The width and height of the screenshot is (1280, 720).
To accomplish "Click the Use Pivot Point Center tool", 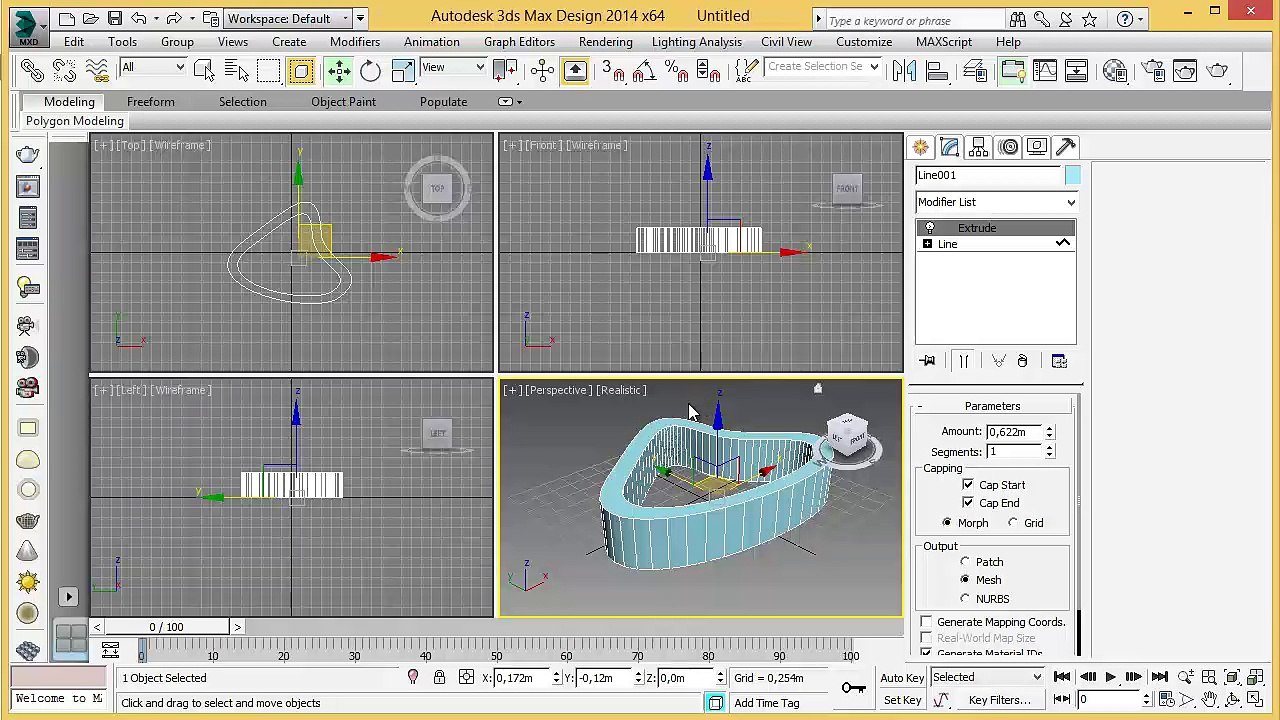I will 506,70.
